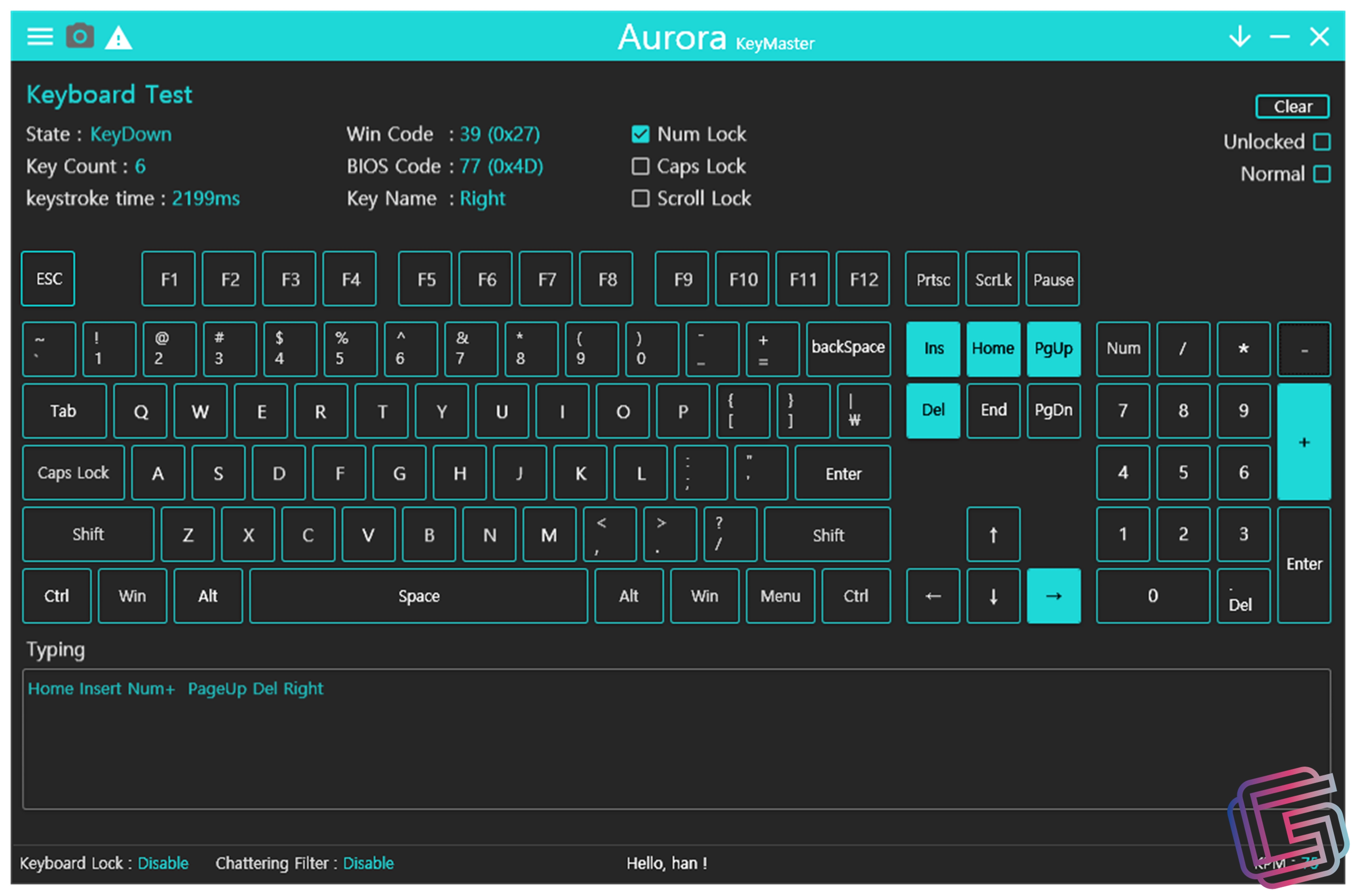
Task: Click the pipe Won symbol key
Action: 864,411
